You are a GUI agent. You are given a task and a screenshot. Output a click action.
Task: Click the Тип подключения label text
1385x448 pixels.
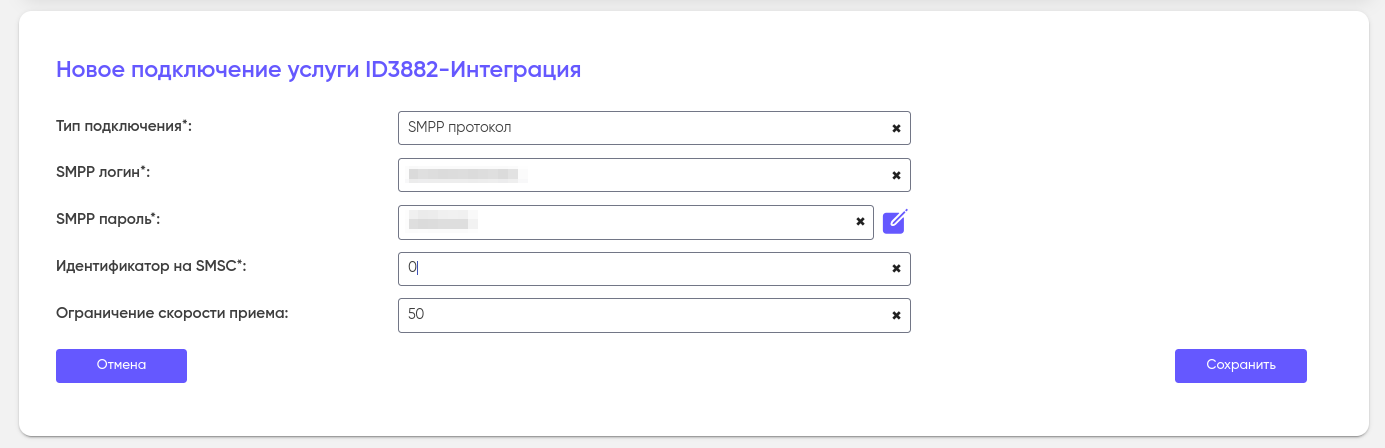click(x=123, y=126)
